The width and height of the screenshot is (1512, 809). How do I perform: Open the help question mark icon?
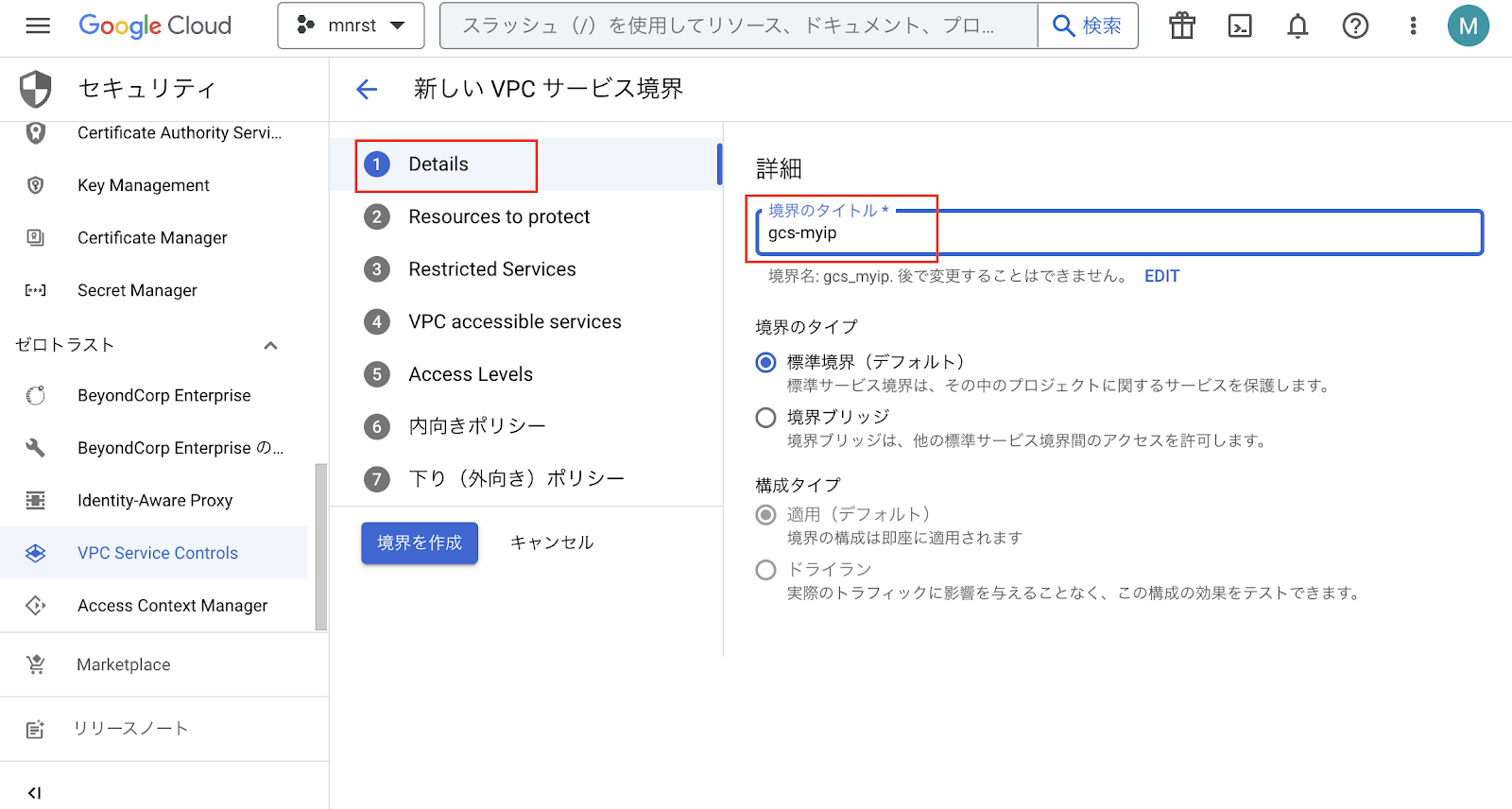[x=1355, y=26]
